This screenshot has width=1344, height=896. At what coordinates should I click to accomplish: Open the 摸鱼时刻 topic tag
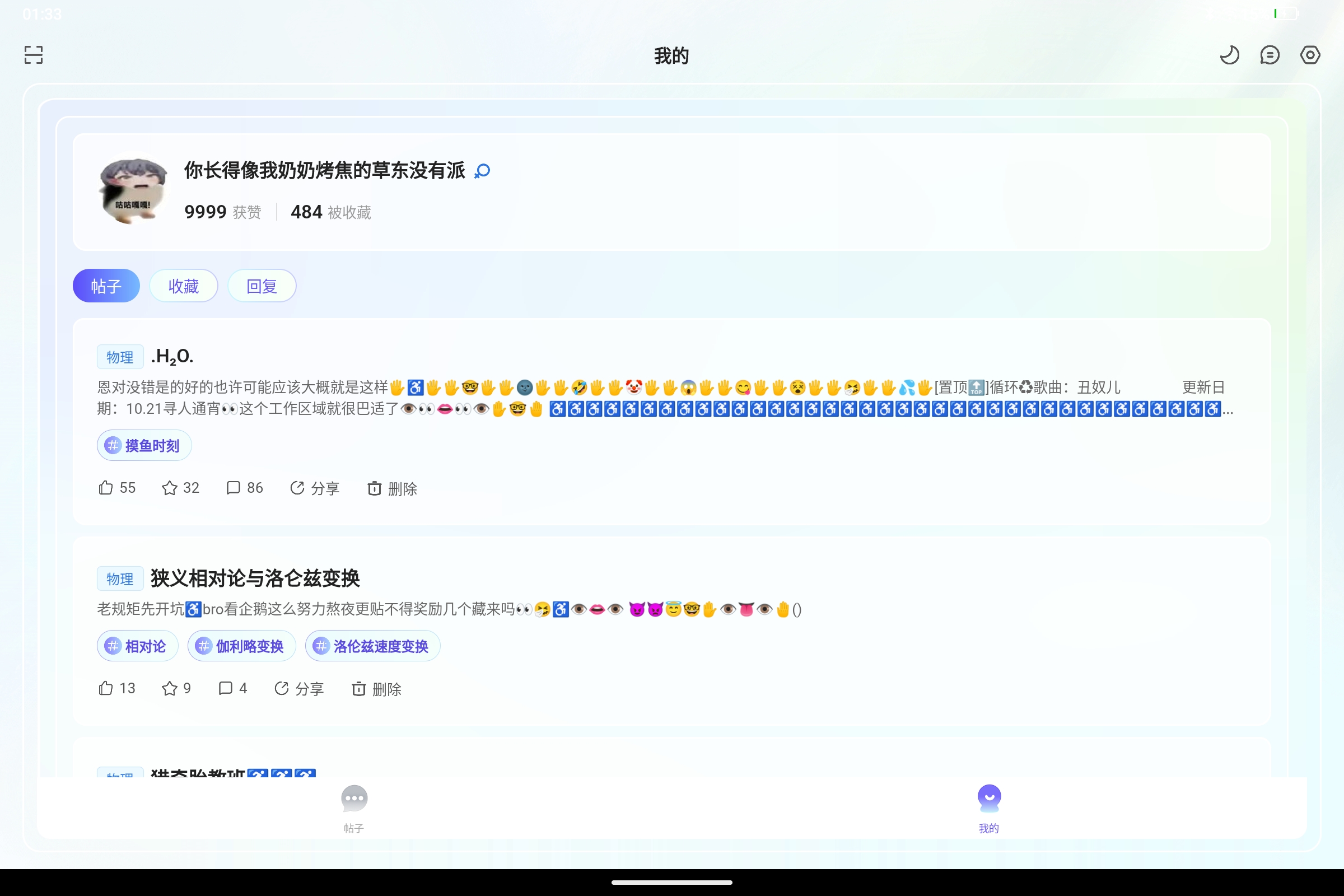click(143, 446)
